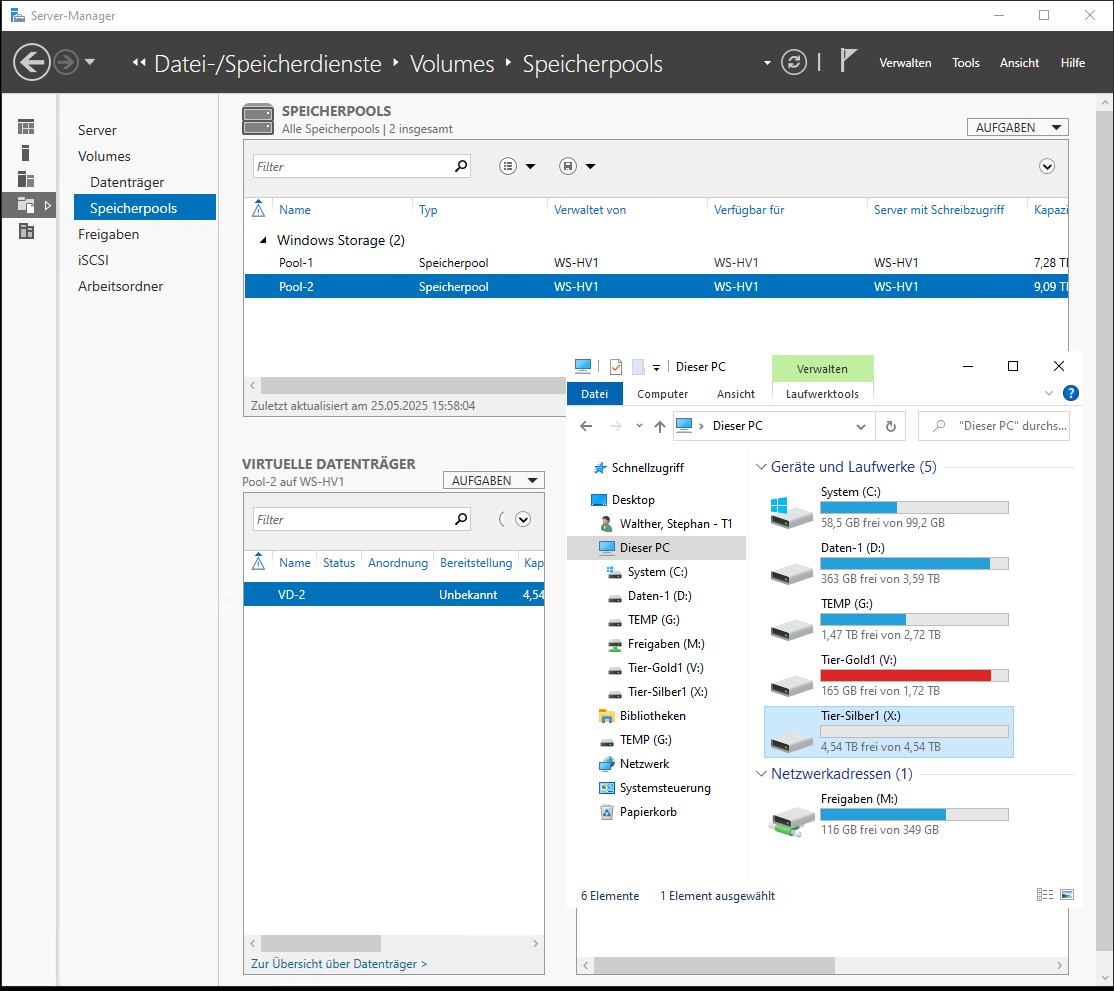Click the Server-Manager forward arrow

tap(66, 63)
